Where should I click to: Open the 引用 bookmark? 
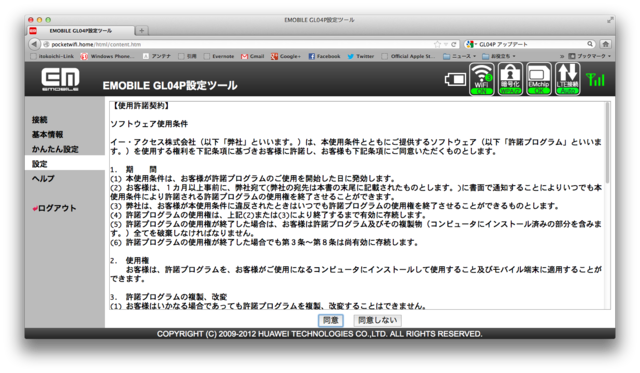pyautogui.click(x=187, y=56)
